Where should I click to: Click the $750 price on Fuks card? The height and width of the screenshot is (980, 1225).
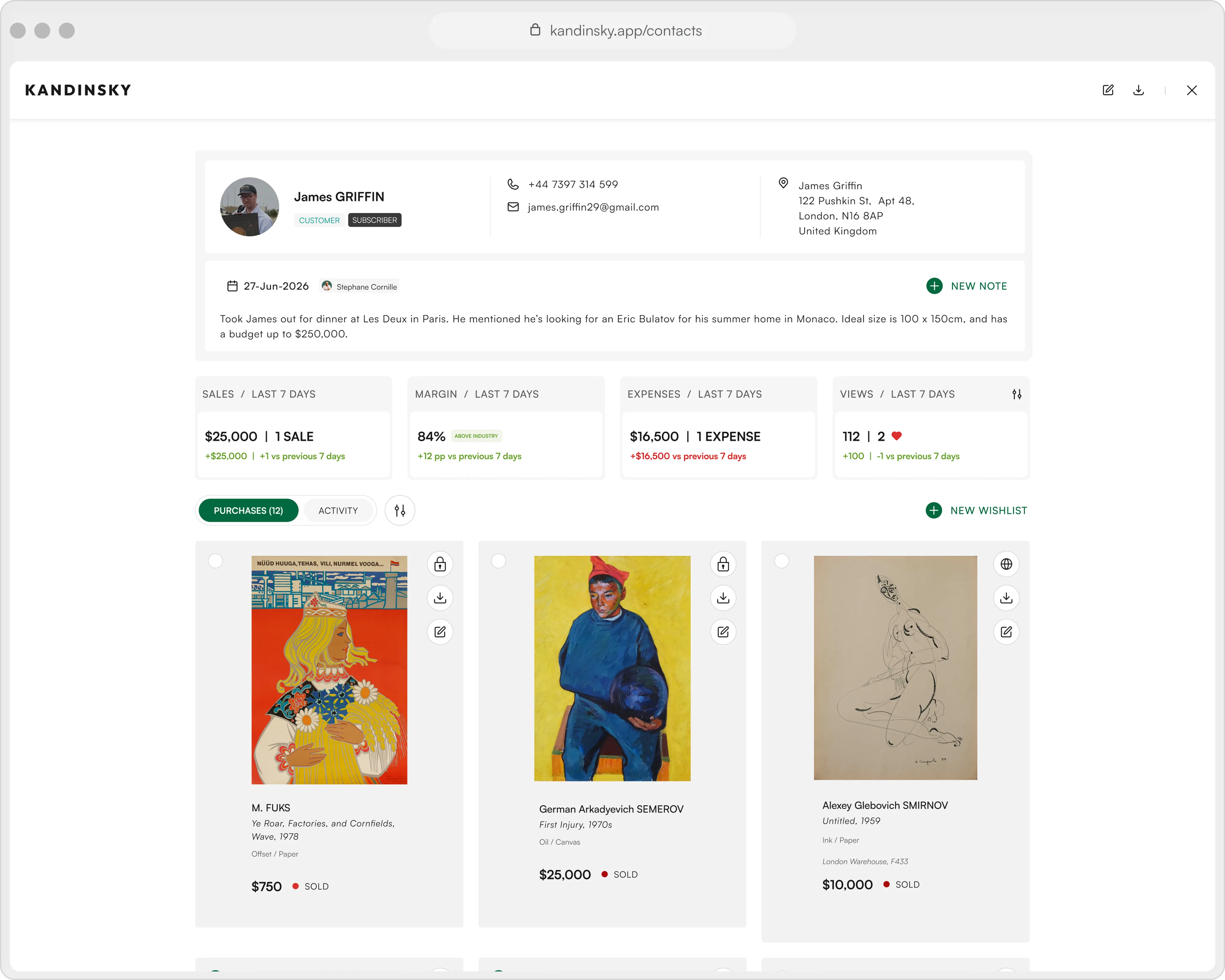[266, 886]
